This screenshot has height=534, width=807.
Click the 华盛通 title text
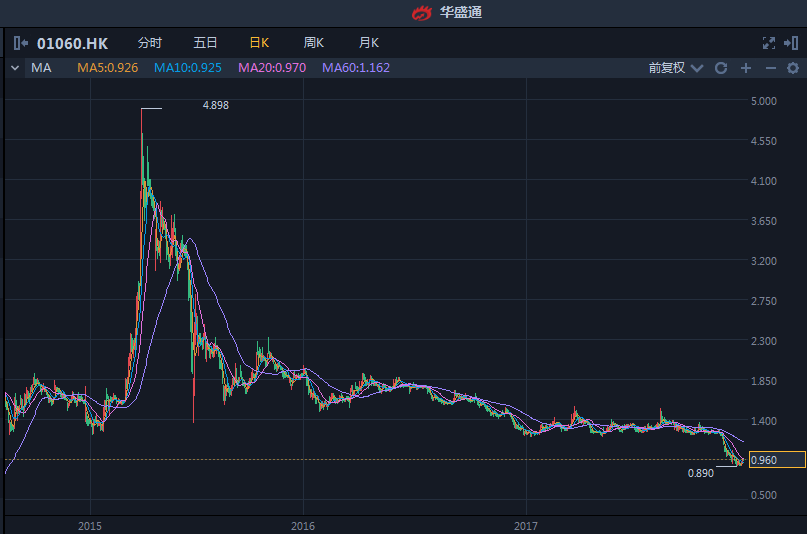[461, 12]
